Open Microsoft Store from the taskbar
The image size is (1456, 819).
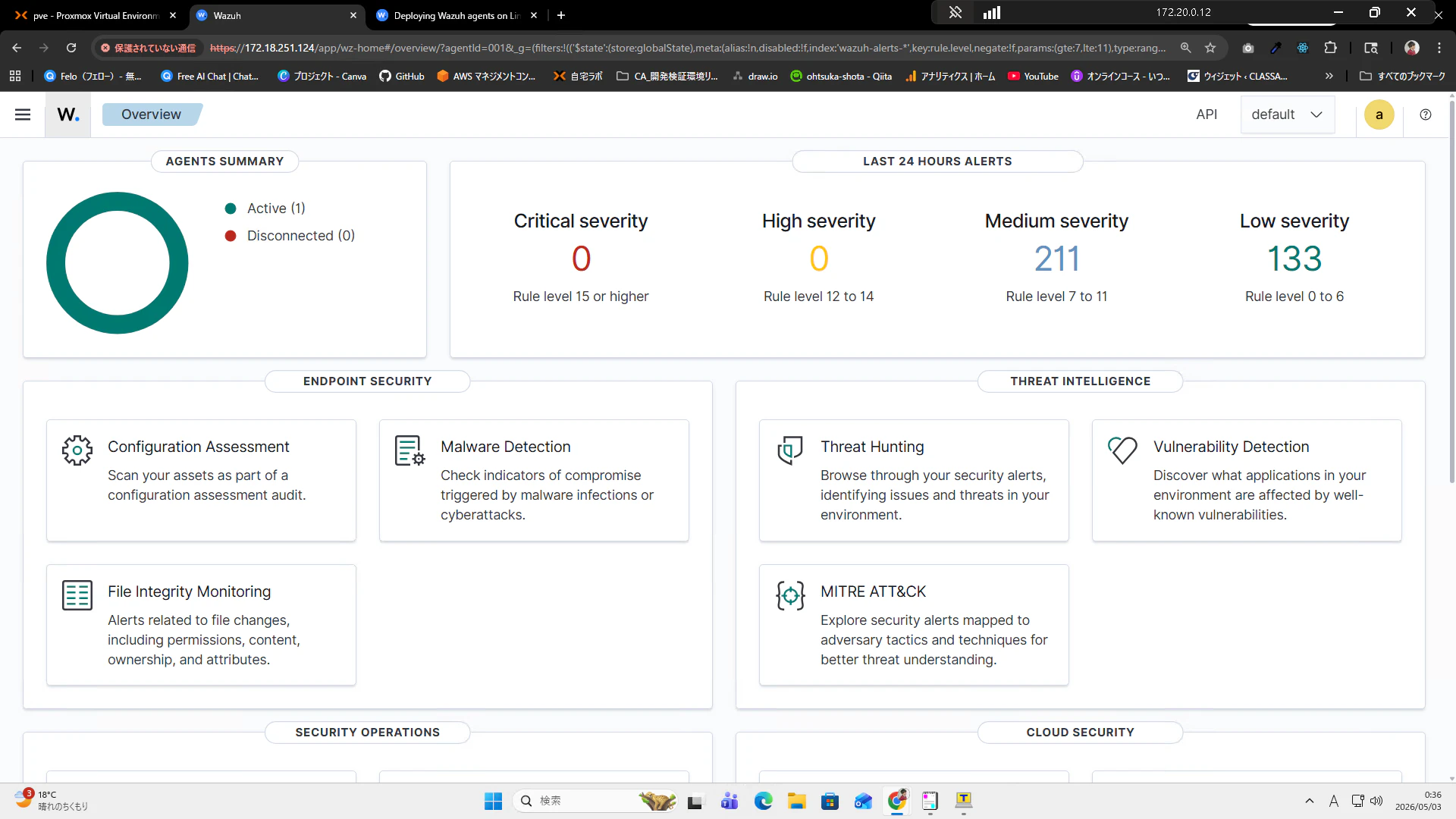point(830,801)
